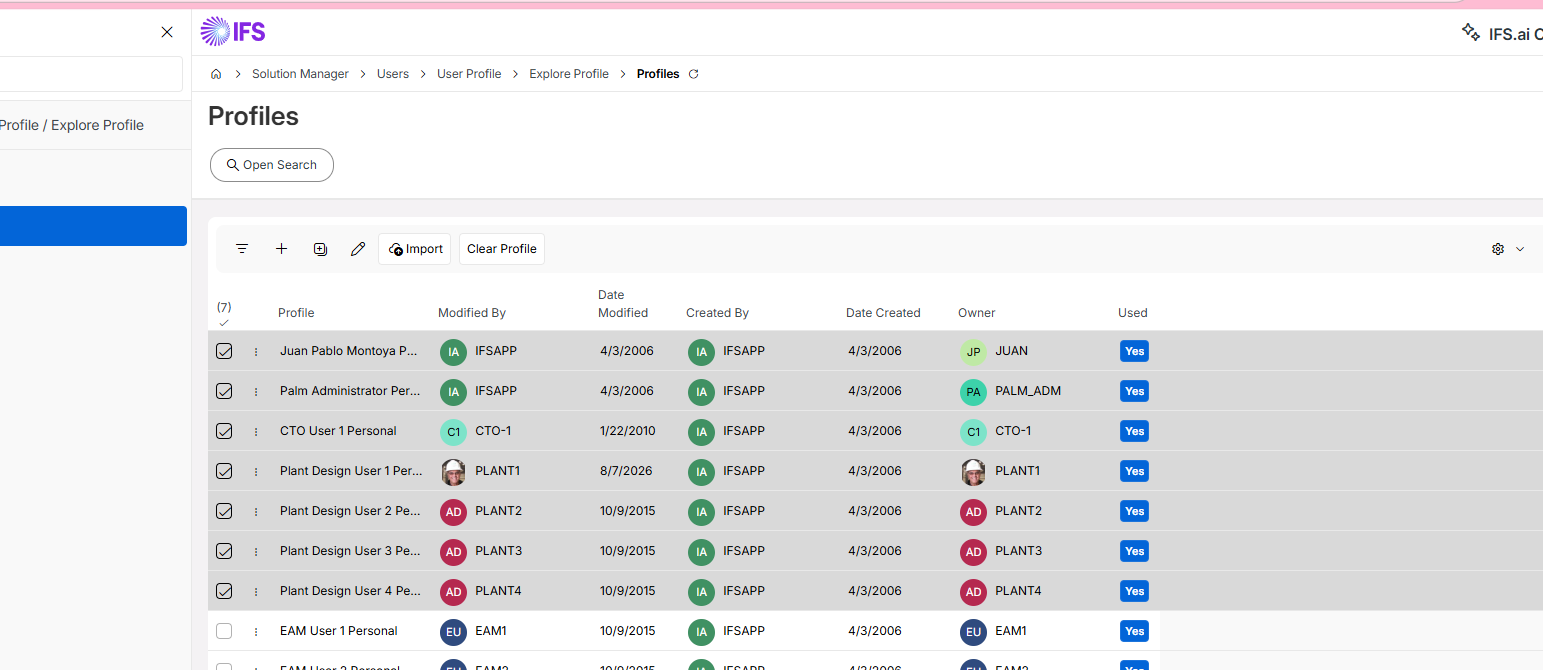Viewport: 1543px width, 670px height.
Task: Sort by the Date Created column header
Action: point(883,313)
